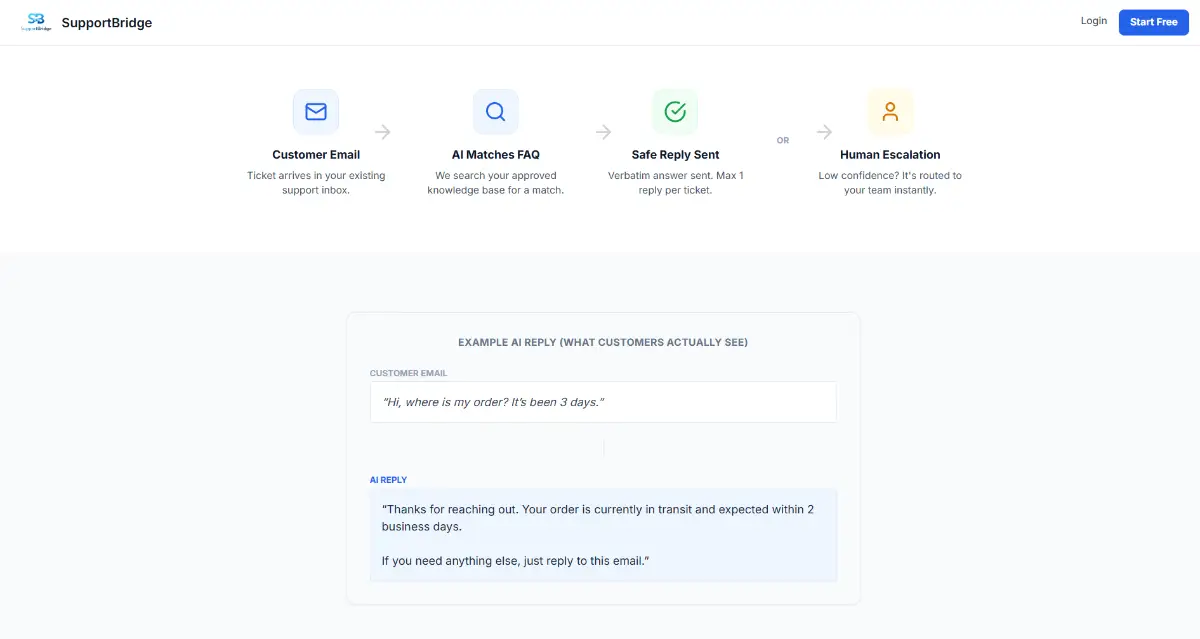This screenshot has width=1200, height=639.
Task: Click the "Safe Reply Sent" step heading
Action: point(676,155)
